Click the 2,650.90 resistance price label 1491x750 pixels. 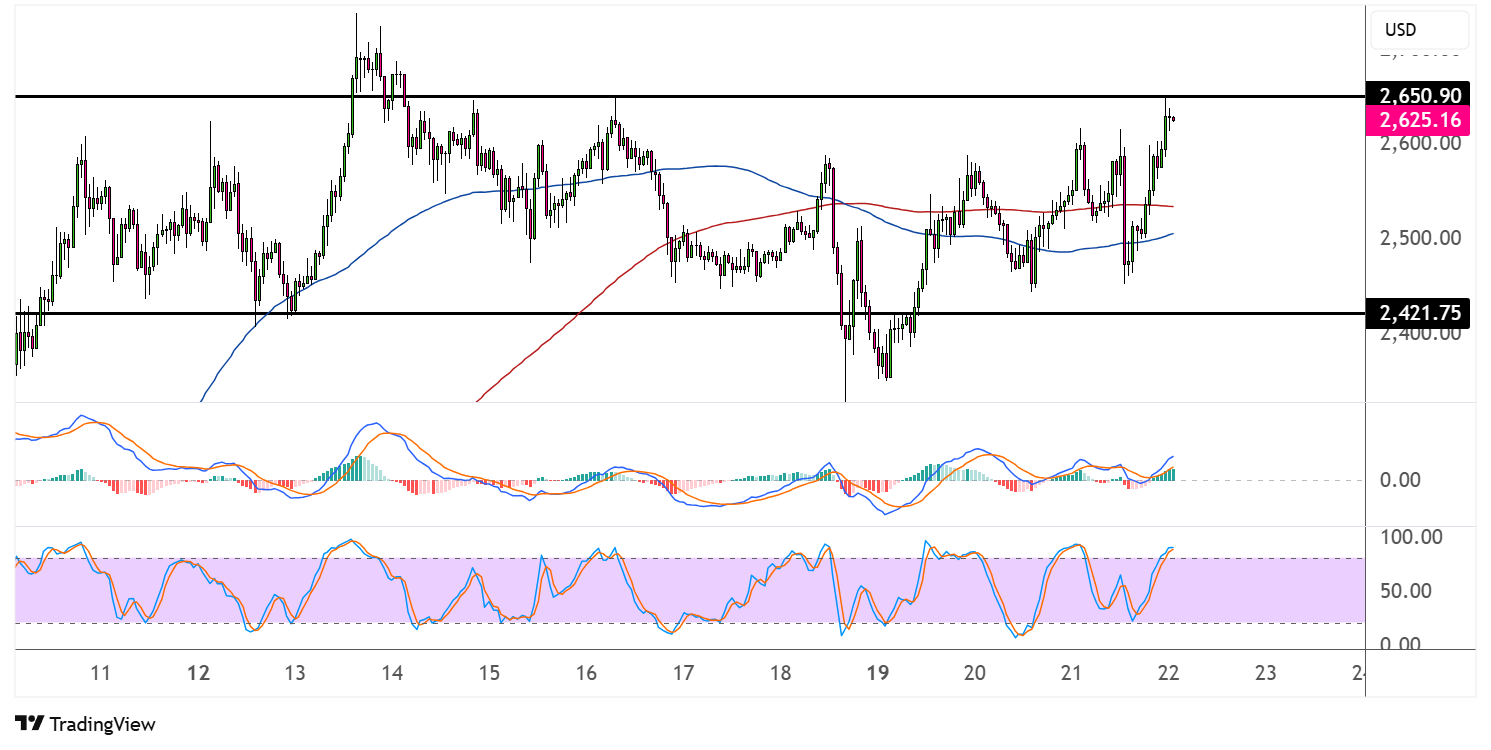[1420, 96]
